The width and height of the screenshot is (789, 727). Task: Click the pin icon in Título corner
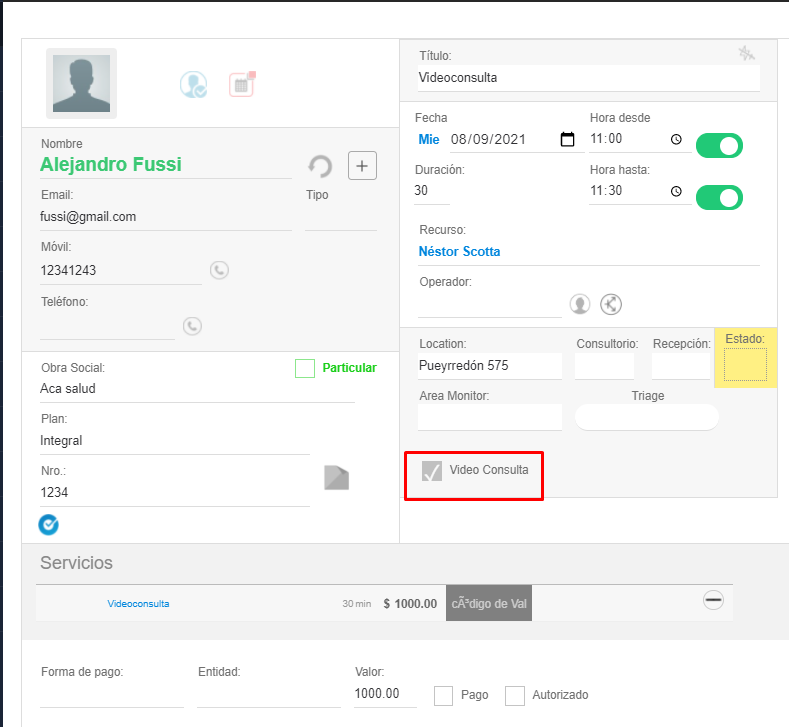[x=746, y=54]
